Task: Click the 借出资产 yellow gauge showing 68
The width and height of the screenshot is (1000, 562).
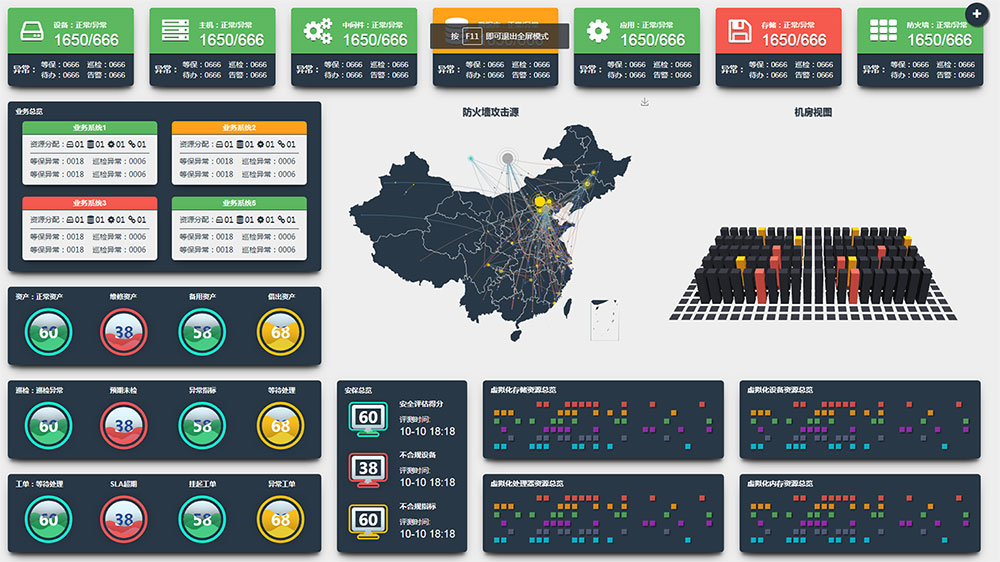Action: tap(280, 332)
